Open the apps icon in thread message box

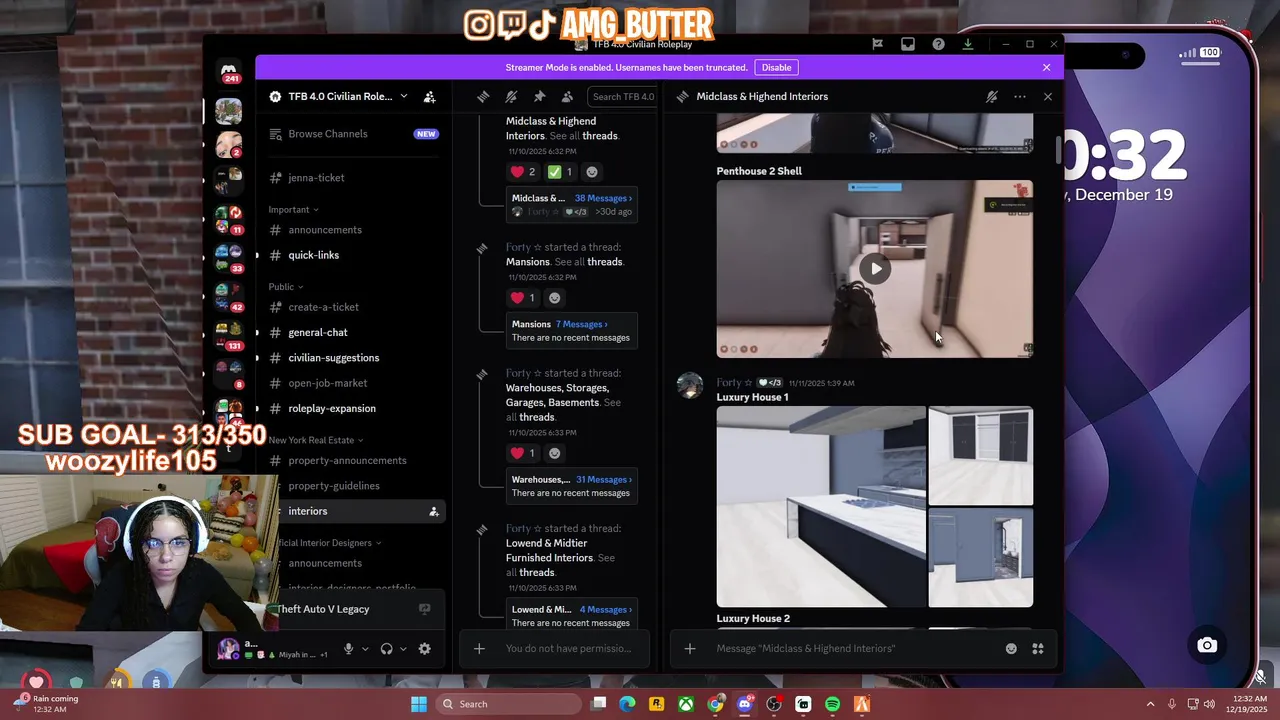click(x=1038, y=649)
